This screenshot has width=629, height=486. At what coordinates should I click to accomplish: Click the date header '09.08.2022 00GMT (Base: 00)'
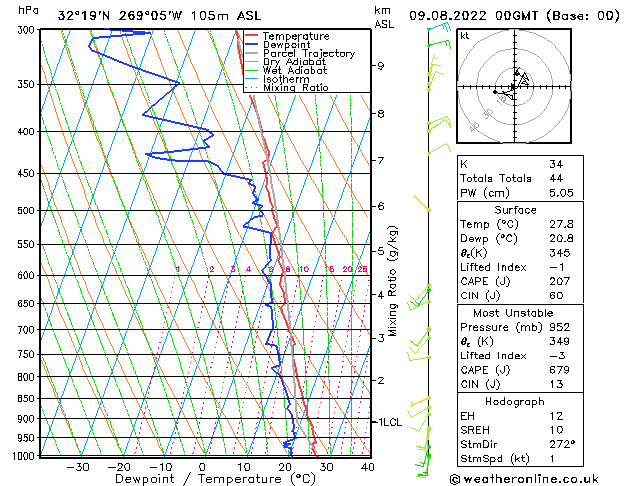point(514,16)
